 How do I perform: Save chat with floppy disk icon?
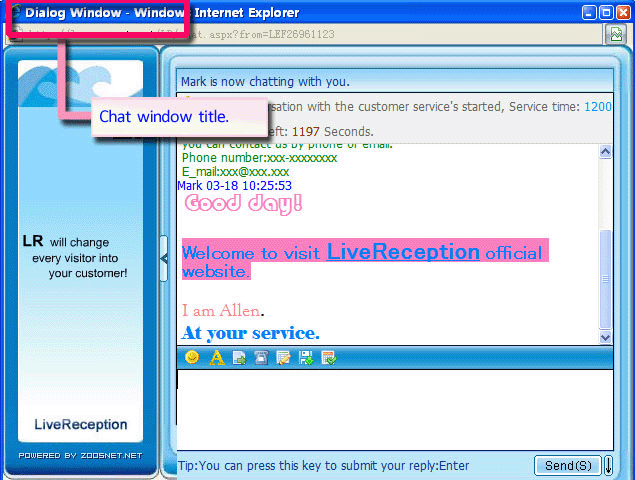pyautogui.click(x=306, y=358)
